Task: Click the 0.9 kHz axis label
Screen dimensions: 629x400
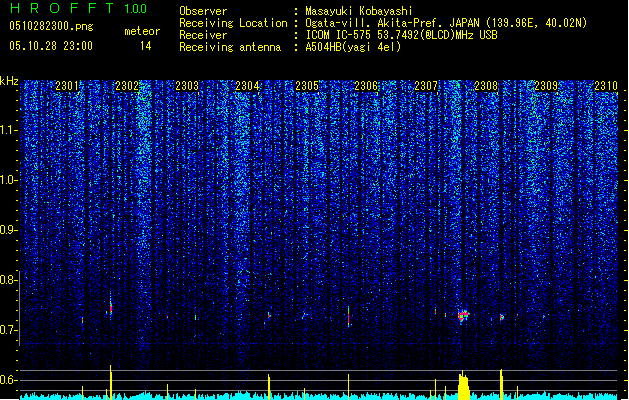Action: coord(9,230)
